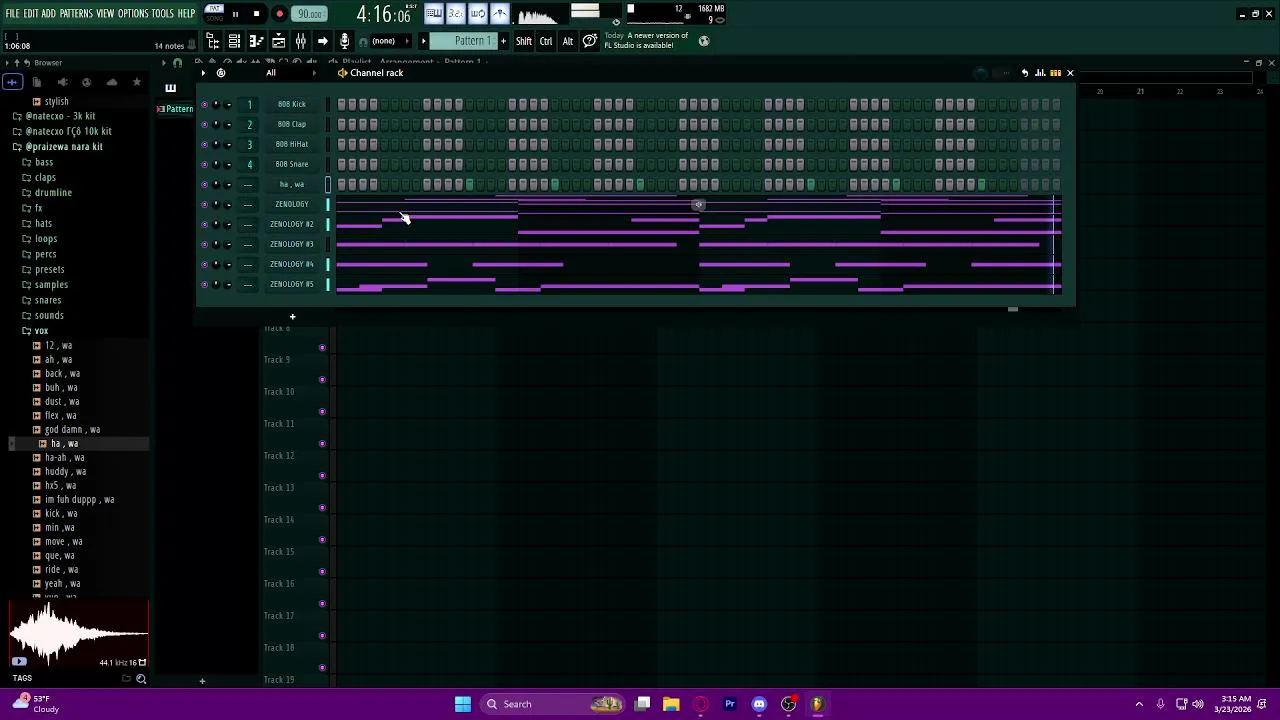
Task: Open File Explorer from the taskbar
Action: click(671, 704)
